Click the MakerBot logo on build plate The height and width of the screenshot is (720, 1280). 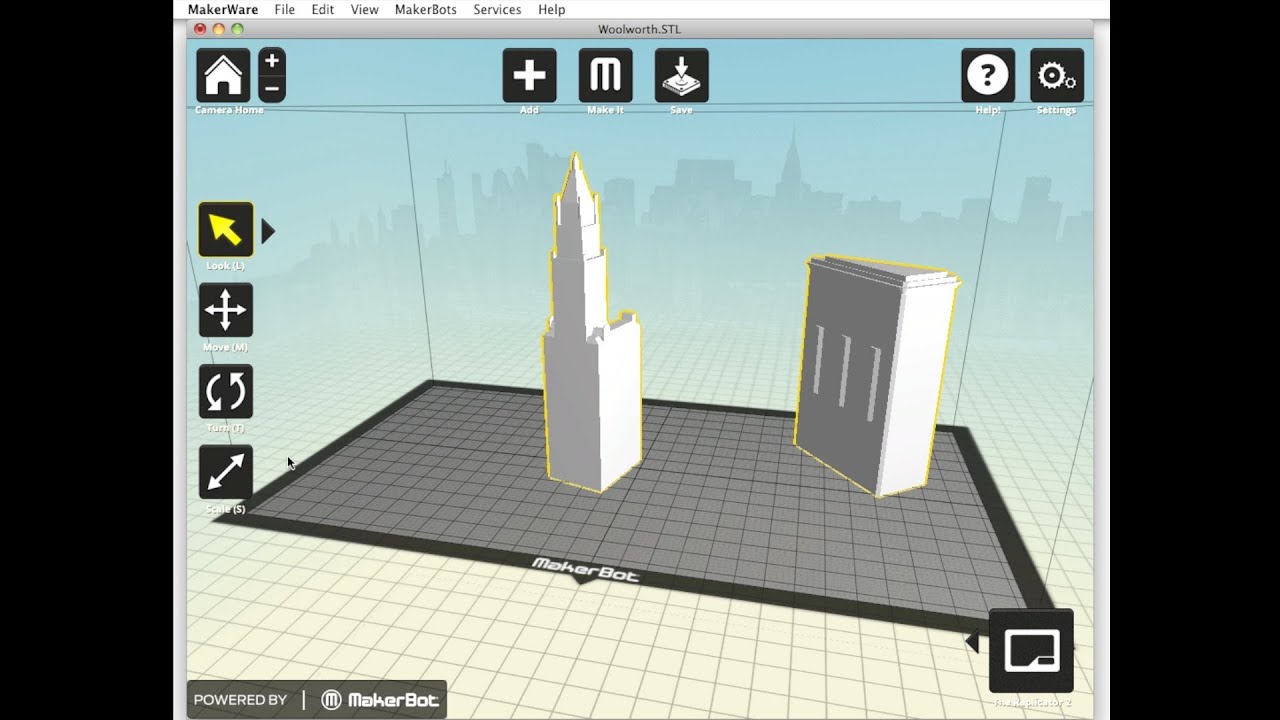(x=585, y=570)
